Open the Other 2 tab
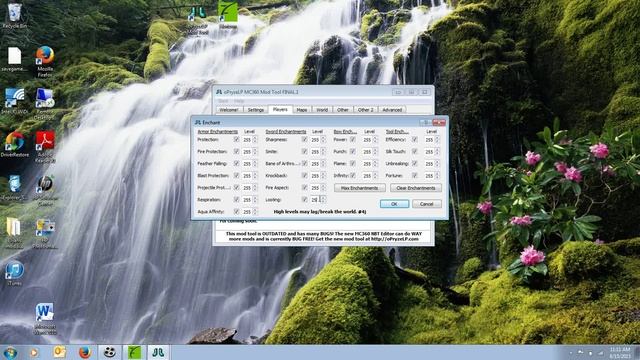 365,110
